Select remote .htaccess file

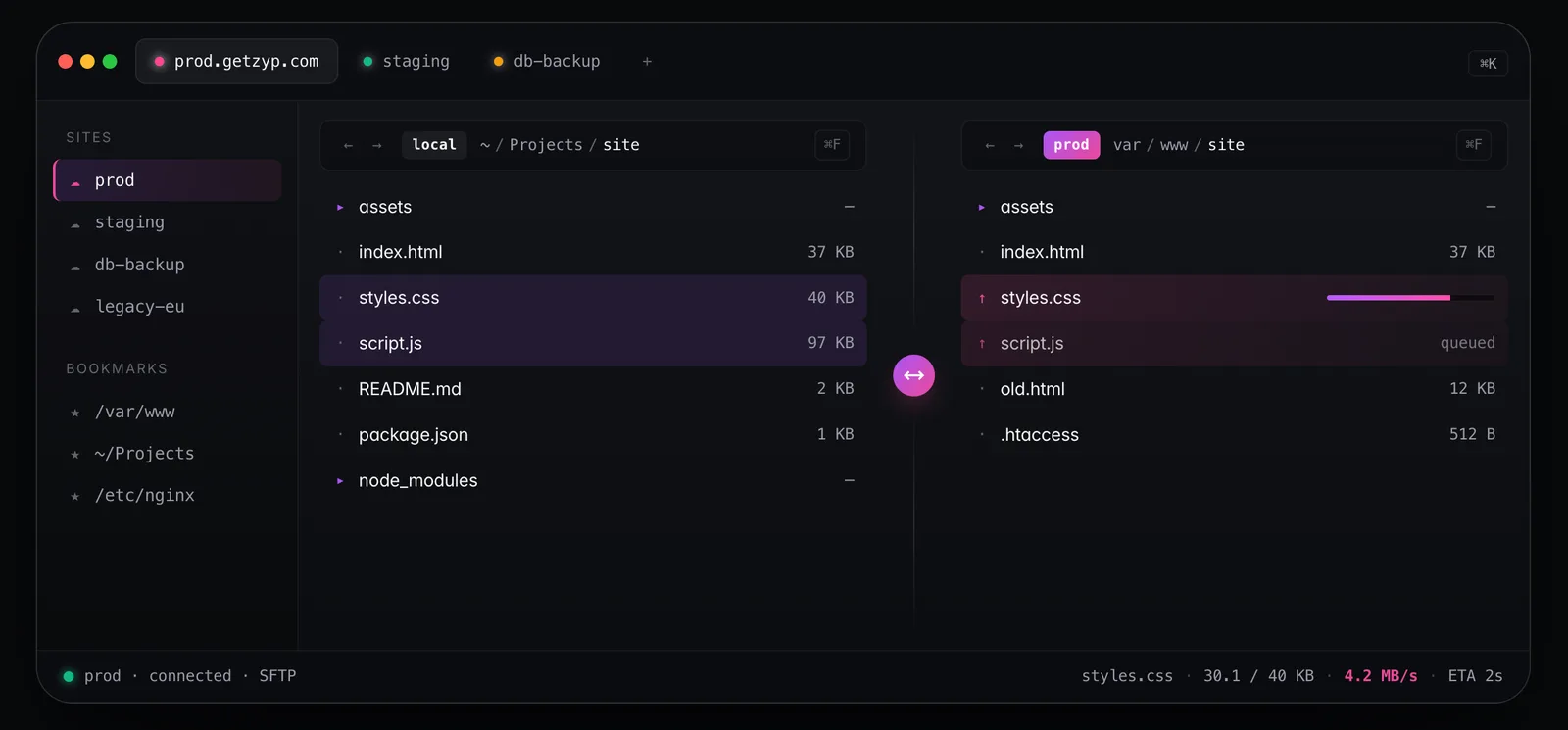point(1234,435)
